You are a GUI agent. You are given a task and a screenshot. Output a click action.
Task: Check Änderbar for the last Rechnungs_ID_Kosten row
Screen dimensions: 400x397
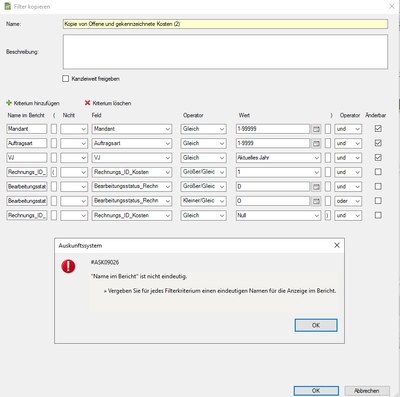[x=378, y=215]
